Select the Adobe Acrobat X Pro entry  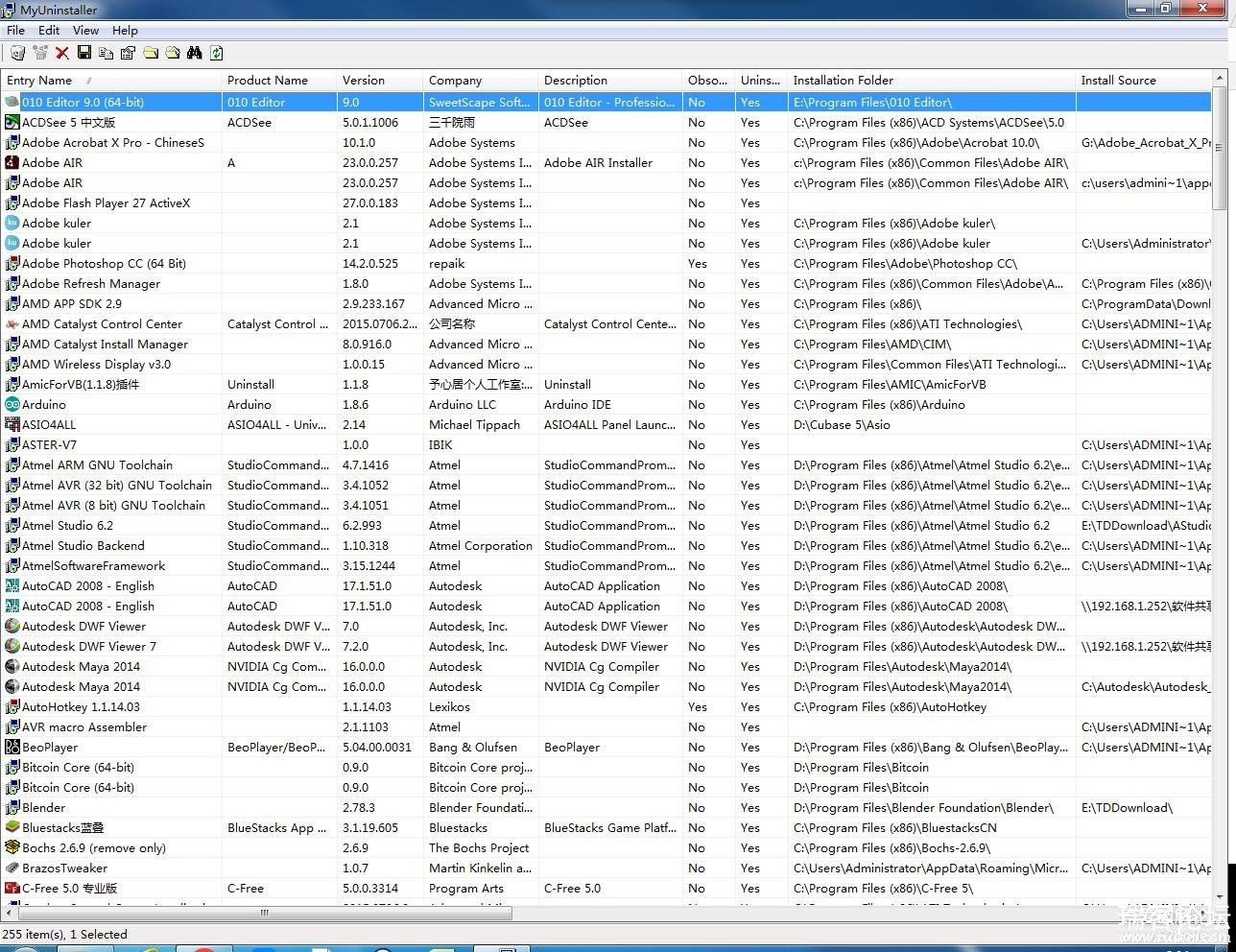tap(113, 142)
